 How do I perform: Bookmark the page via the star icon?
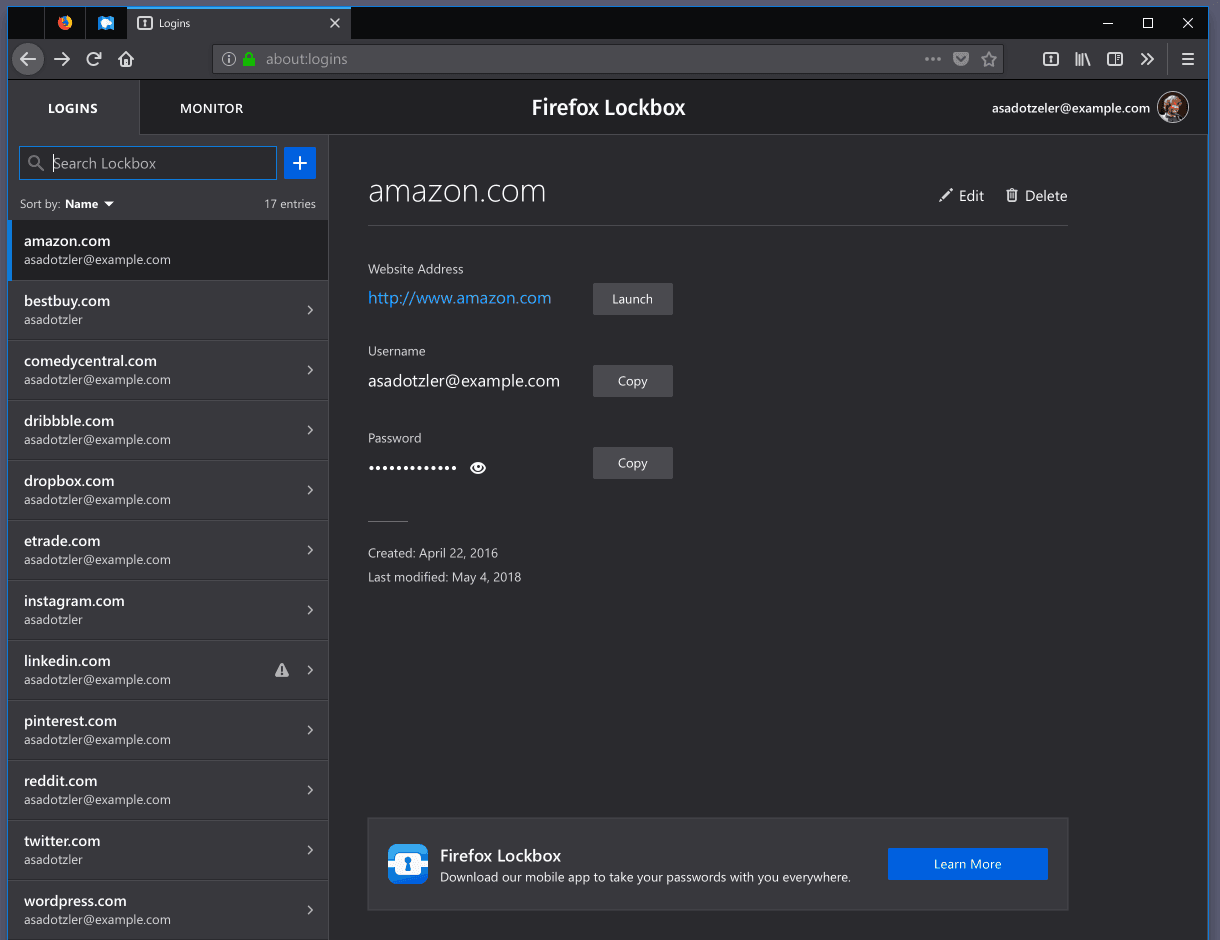(989, 59)
